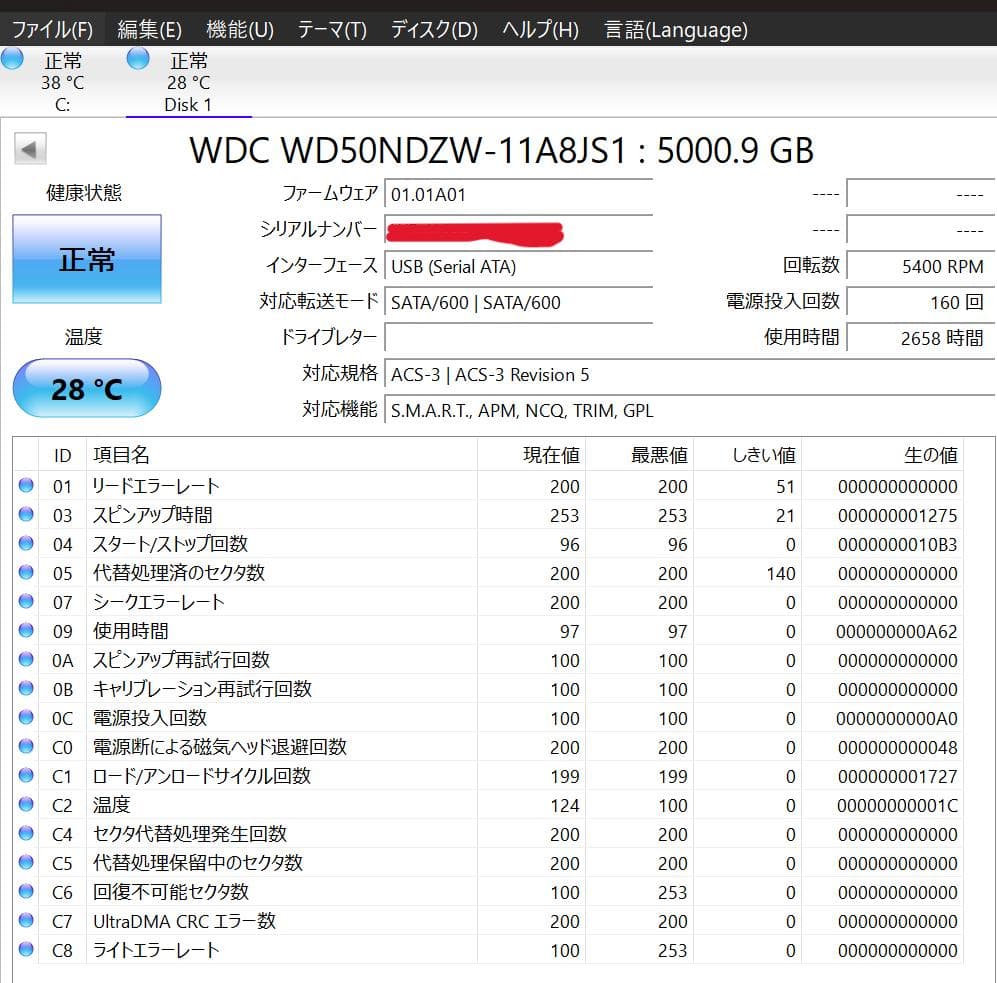Select the 代替処理済のセクタ数 attribute name
Screen dimensions: 997x983
pyautogui.click(x=179, y=573)
